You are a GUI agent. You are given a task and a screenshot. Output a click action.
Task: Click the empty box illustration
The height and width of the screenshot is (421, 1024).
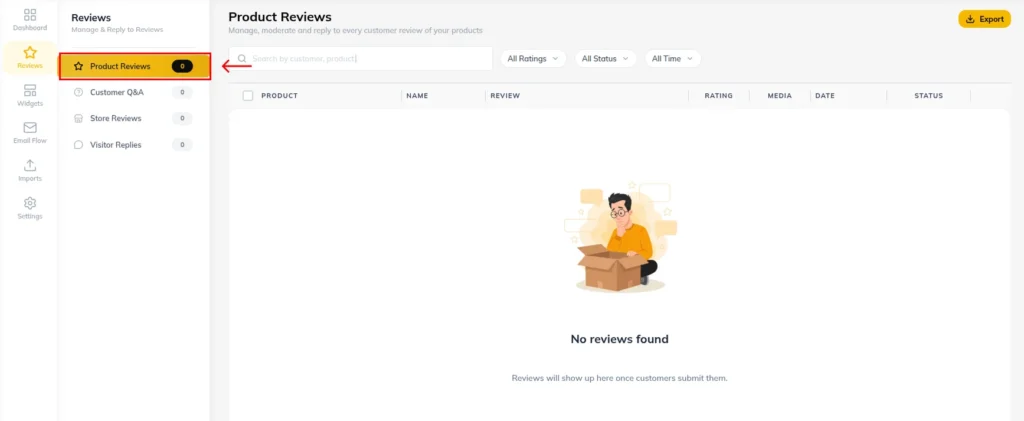[620, 237]
